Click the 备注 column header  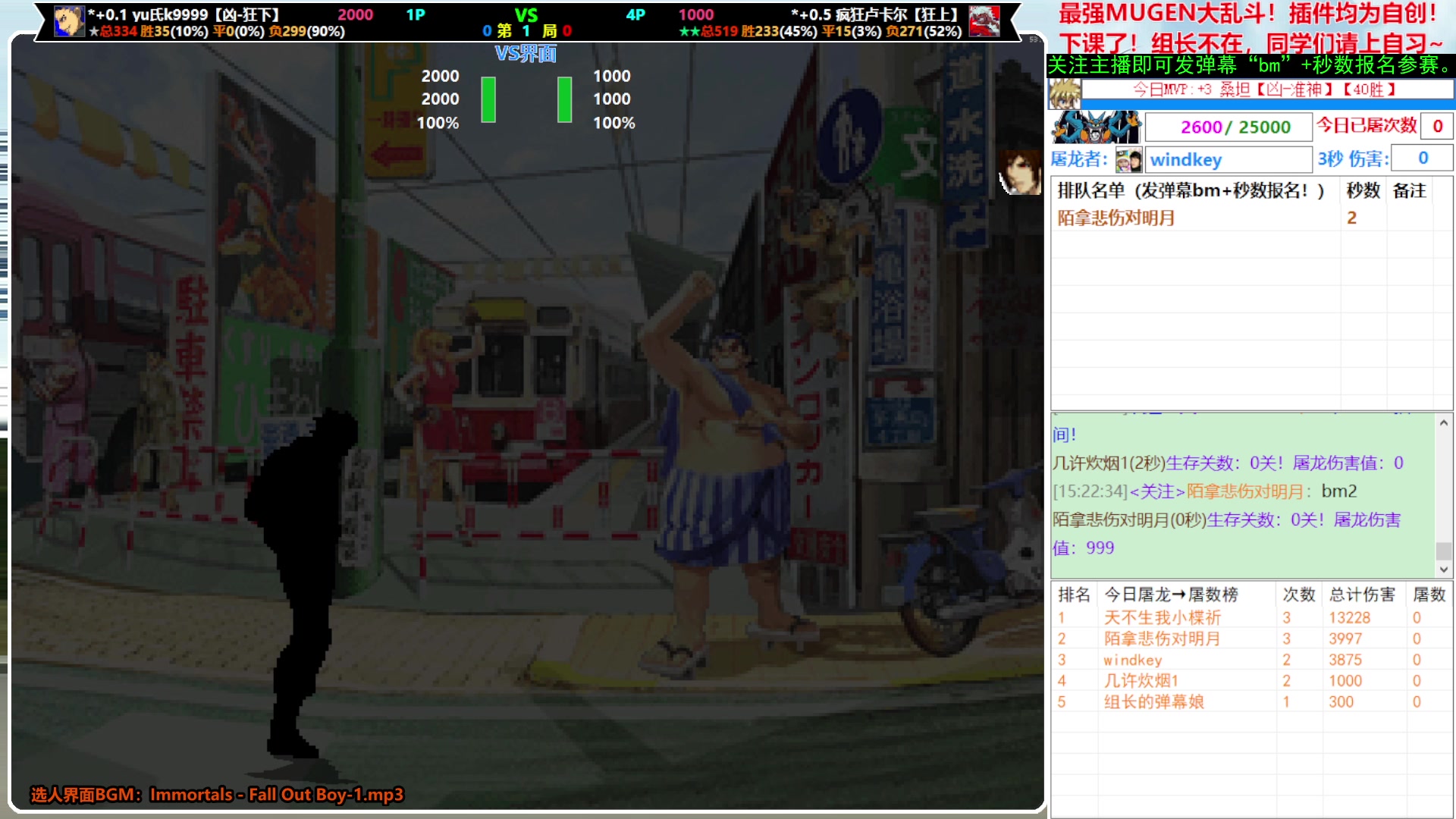pos(1410,191)
